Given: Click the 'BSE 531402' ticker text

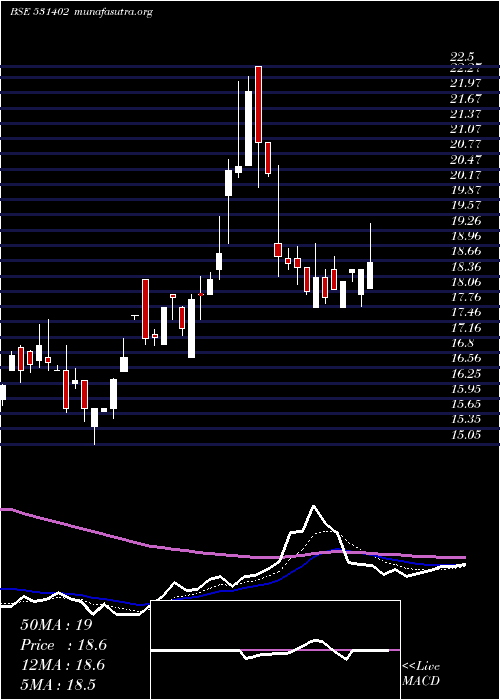Looking at the screenshot, I should (39, 12).
